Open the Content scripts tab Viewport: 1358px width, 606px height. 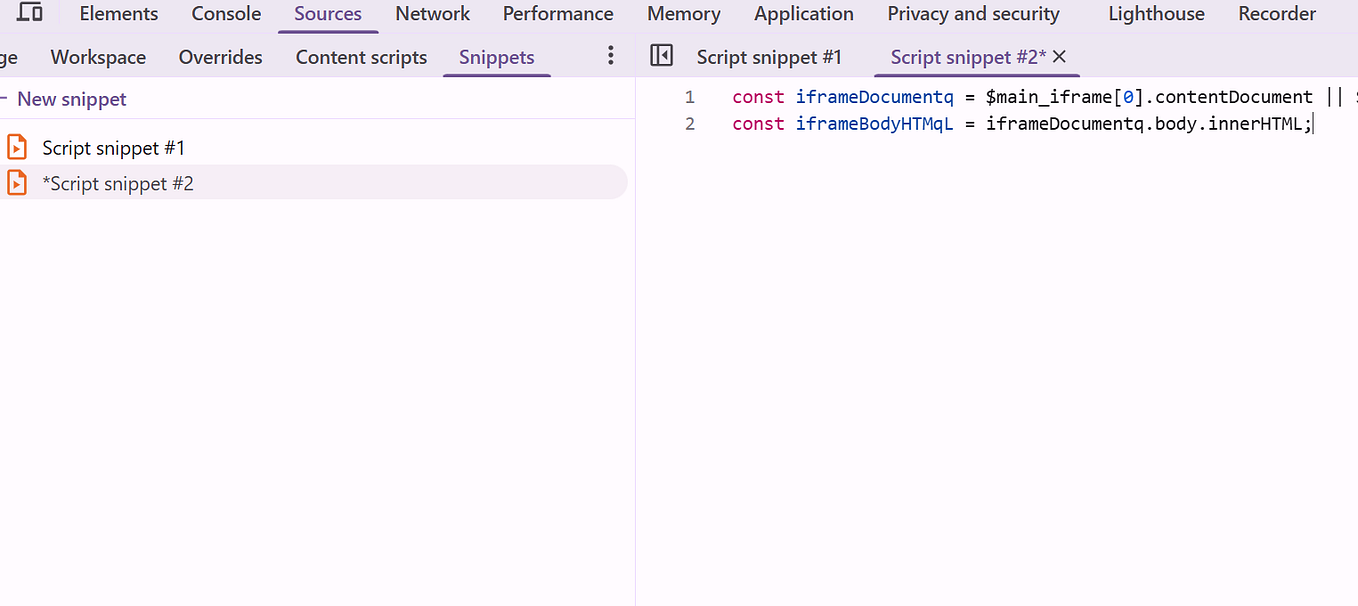tap(360, 57)
